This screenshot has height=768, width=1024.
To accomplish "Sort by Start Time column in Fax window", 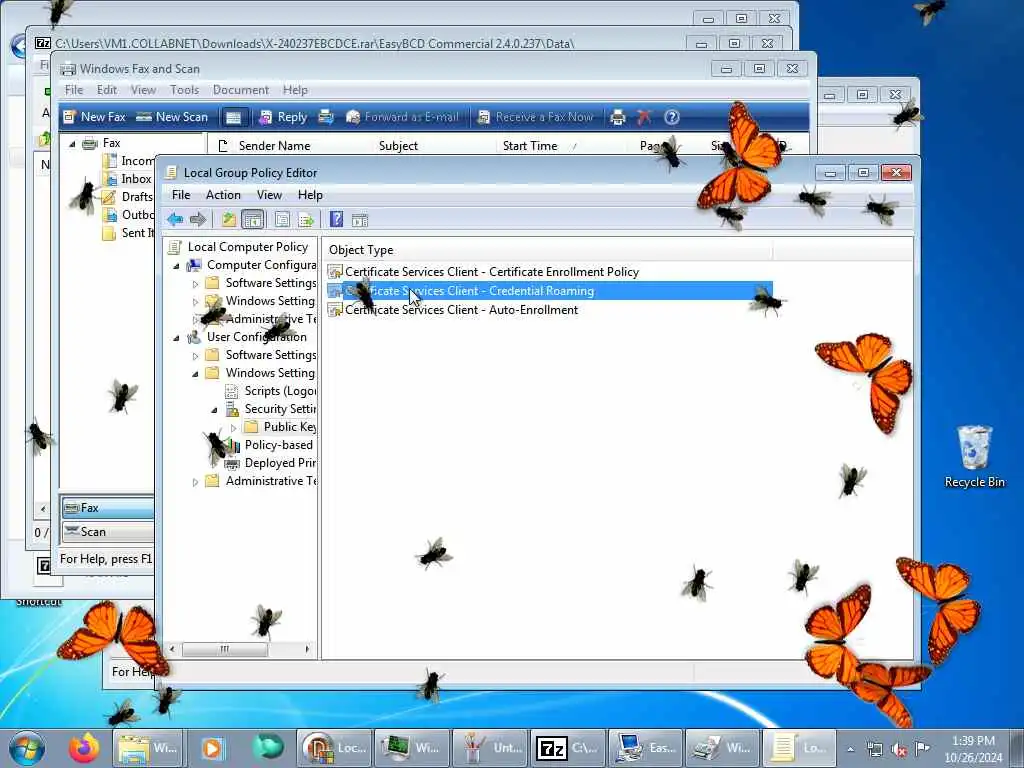I will click(x=530, y=146).
